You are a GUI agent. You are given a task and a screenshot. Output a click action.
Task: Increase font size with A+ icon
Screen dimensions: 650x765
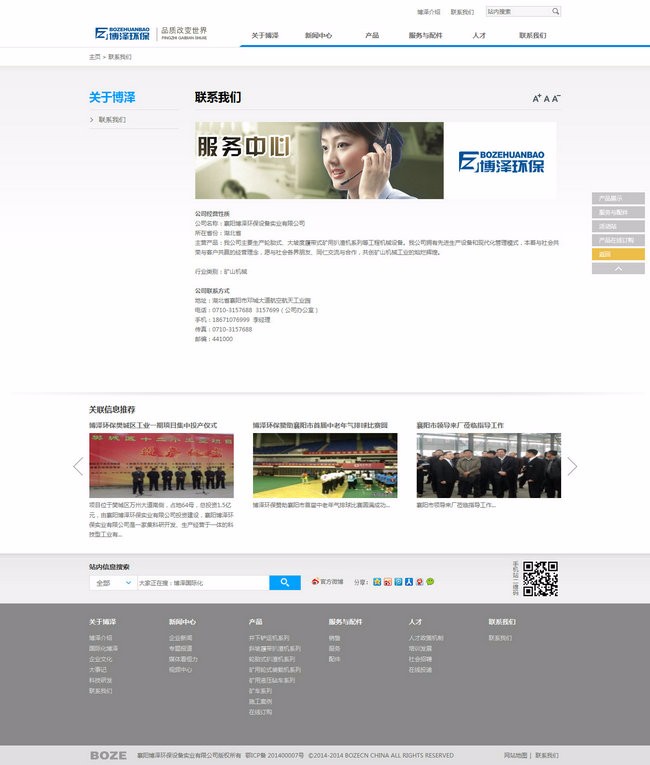pyautogui.click(x=537, y=99)
